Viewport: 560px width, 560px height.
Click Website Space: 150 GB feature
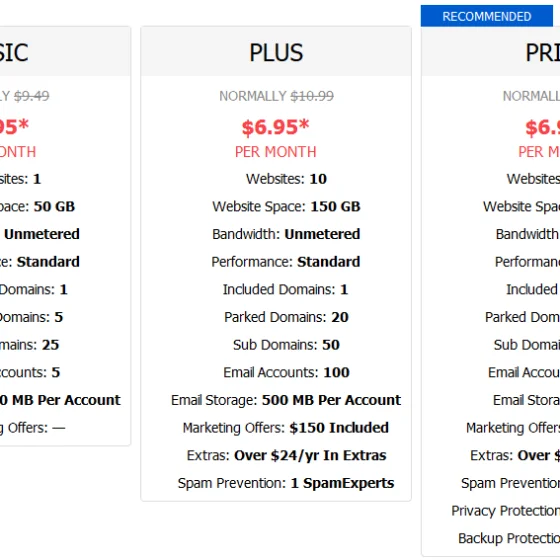point(286,206)
